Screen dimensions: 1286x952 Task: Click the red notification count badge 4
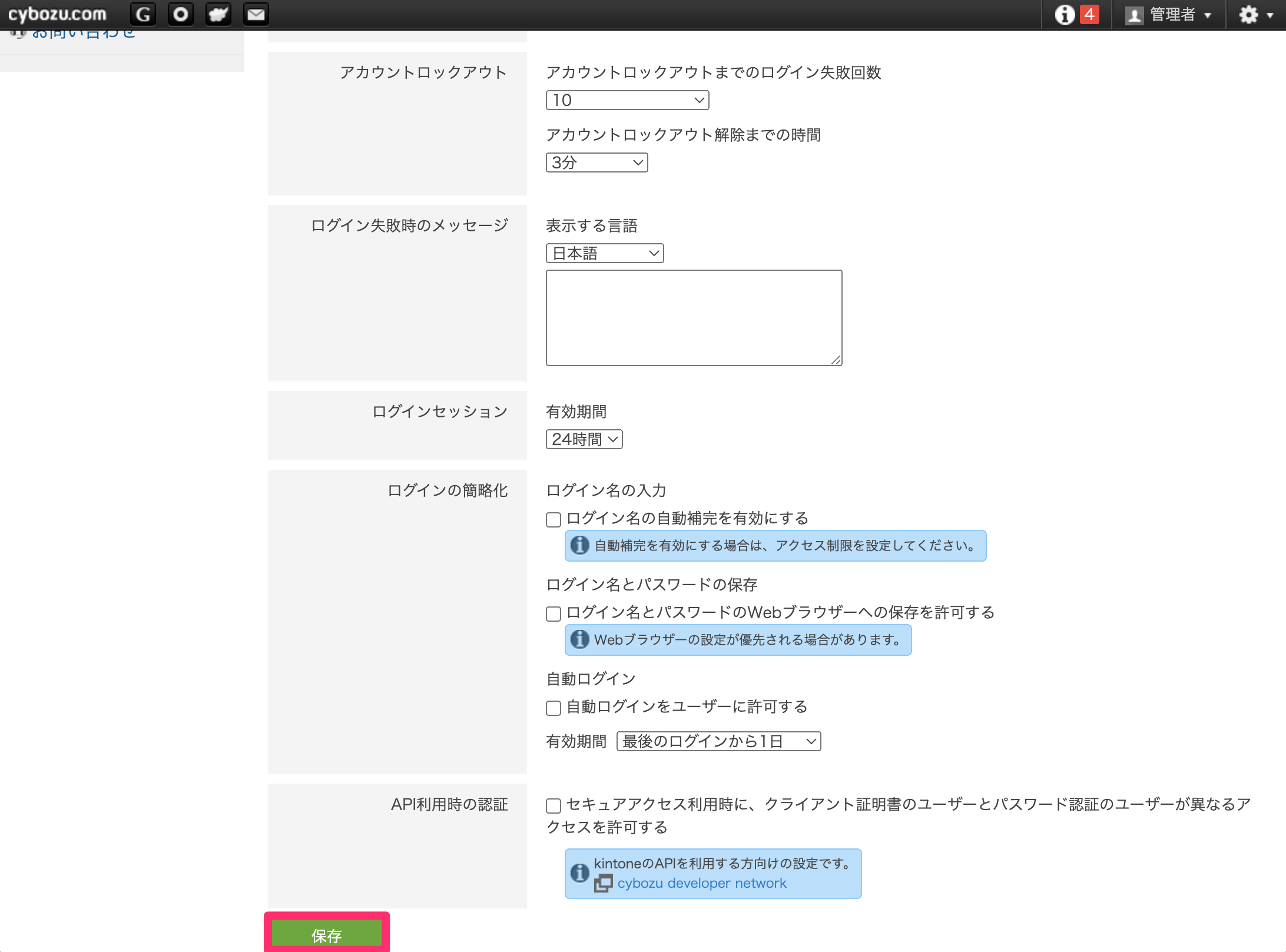pos(1089,14)
